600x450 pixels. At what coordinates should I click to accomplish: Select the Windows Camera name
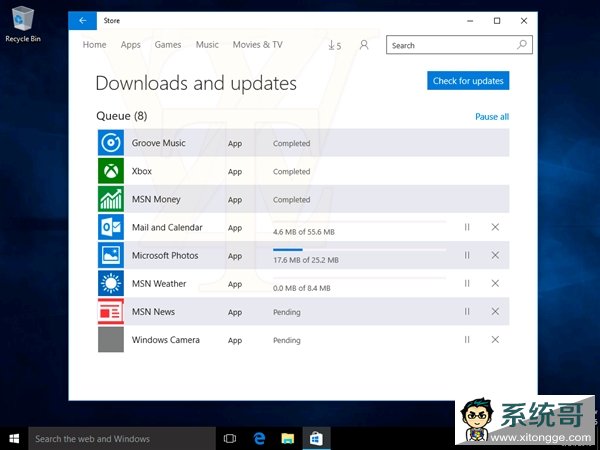pos(166,340)
